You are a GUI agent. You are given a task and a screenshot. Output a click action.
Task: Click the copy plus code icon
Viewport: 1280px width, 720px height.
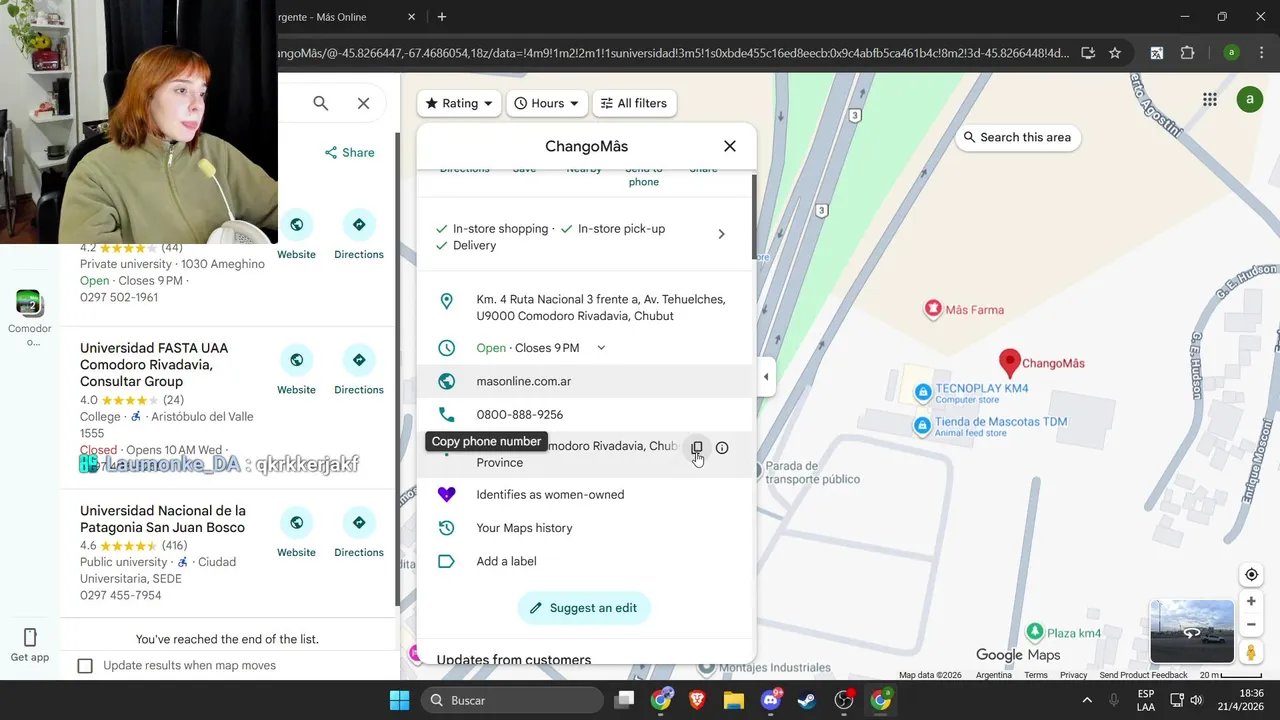click(697, 448)
